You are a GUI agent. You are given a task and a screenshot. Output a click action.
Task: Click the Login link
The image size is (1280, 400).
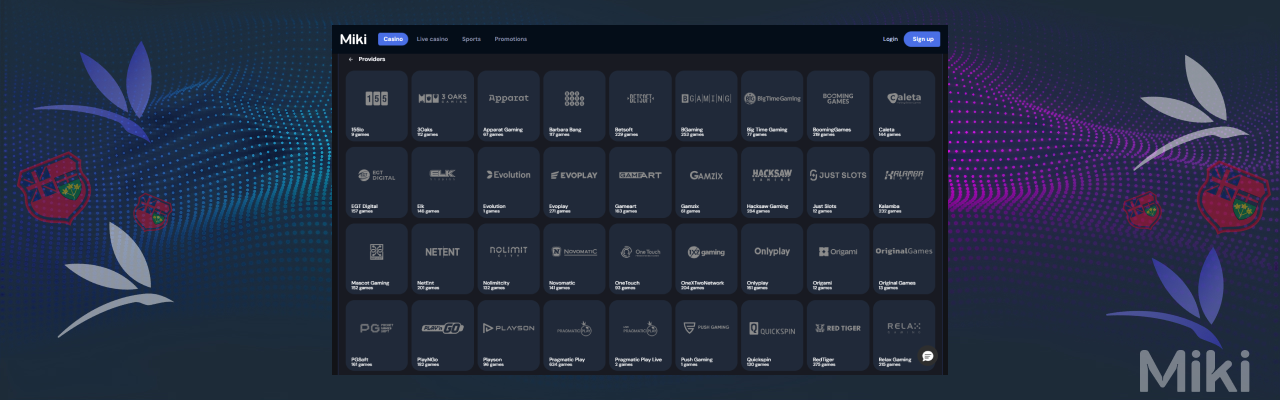click(890, 39)
